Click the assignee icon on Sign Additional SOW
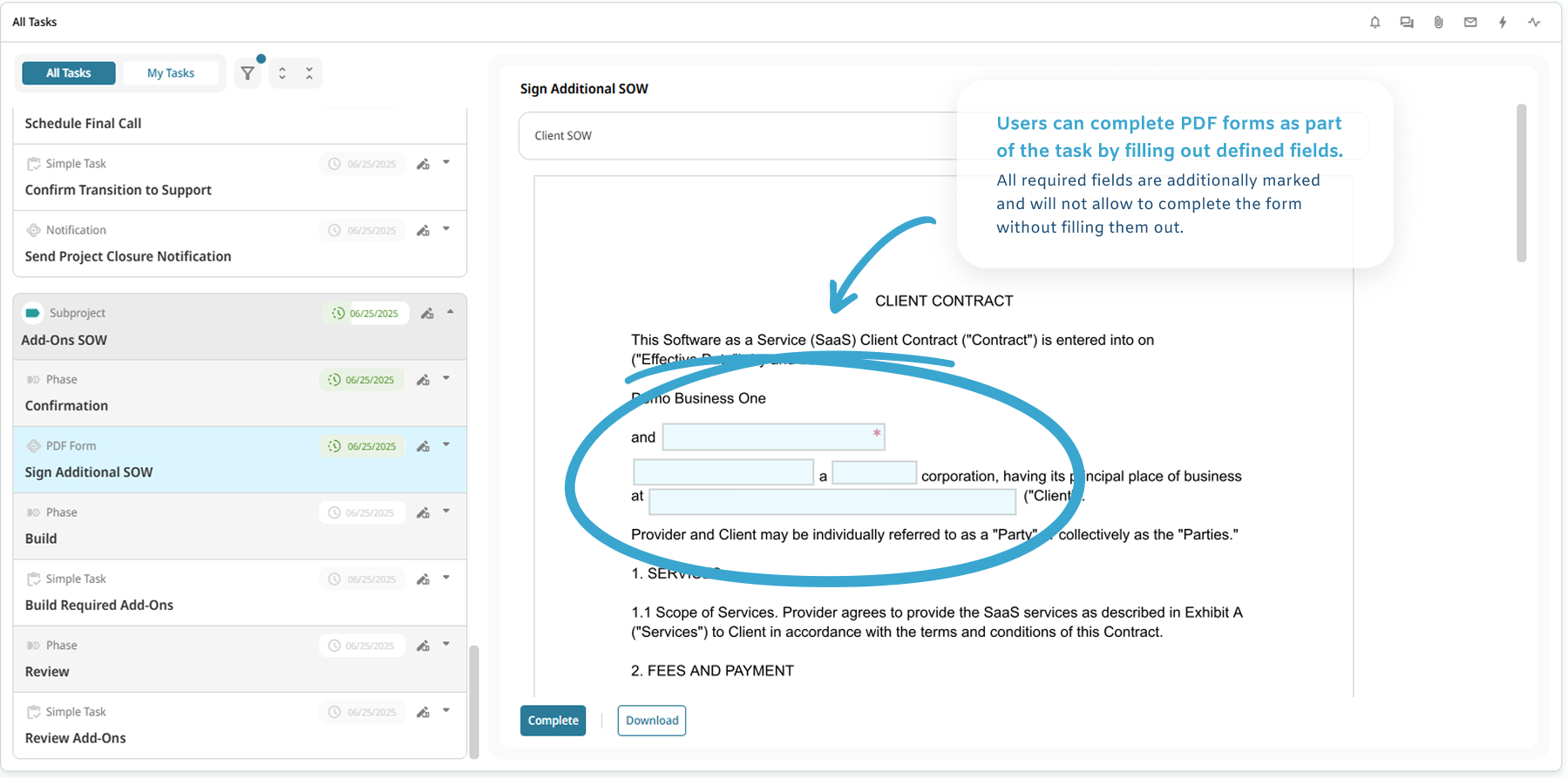 (x=424, y=446)
